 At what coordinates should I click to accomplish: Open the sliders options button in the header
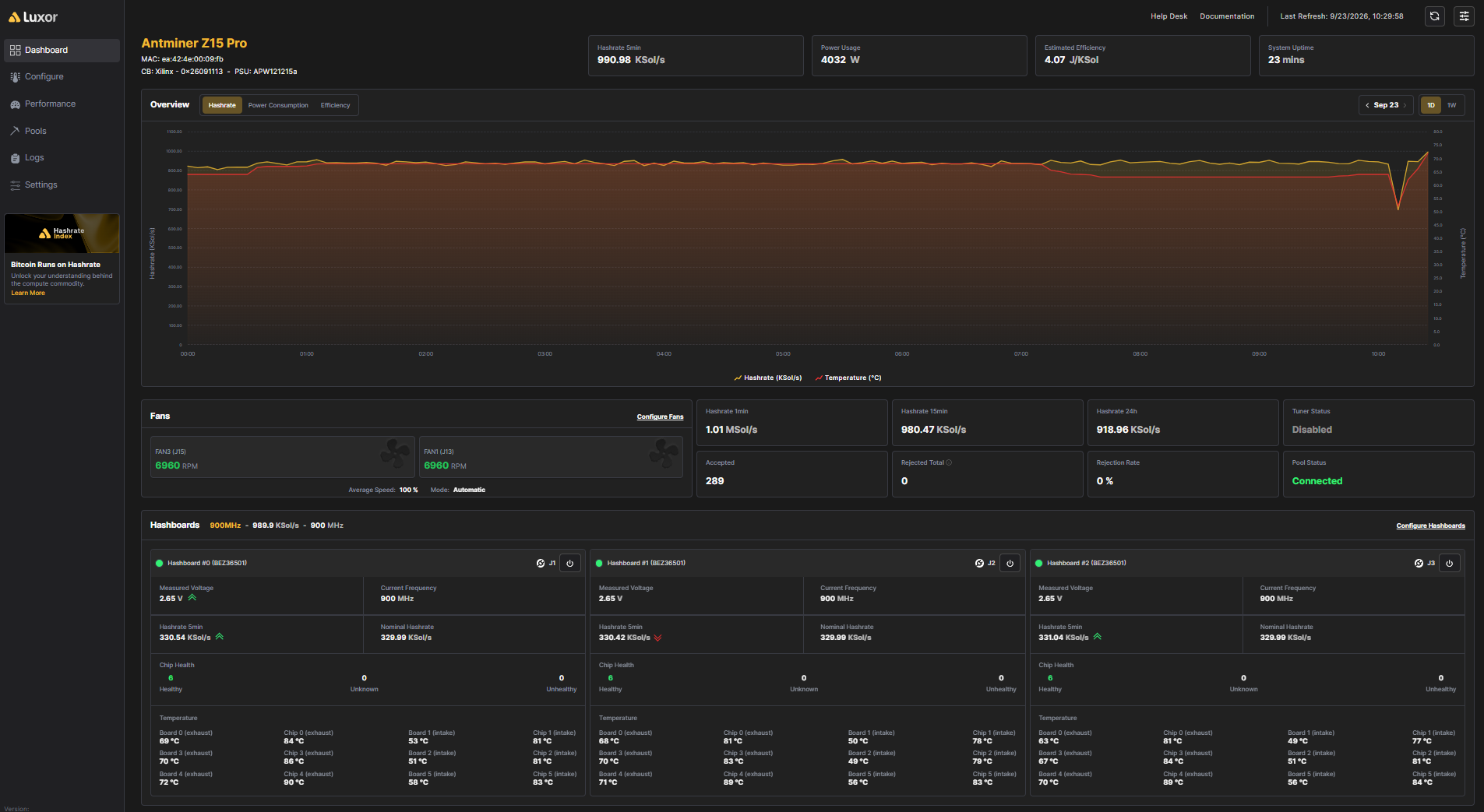click(1464, 16)
